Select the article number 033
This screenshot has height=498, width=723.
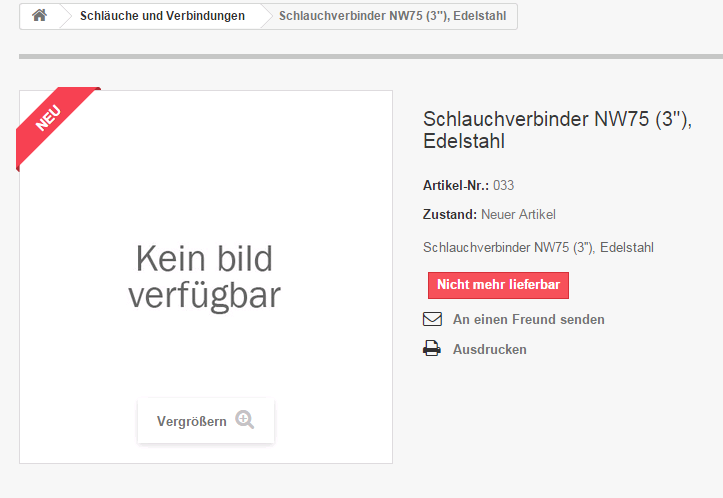click(x=504, y=185)
